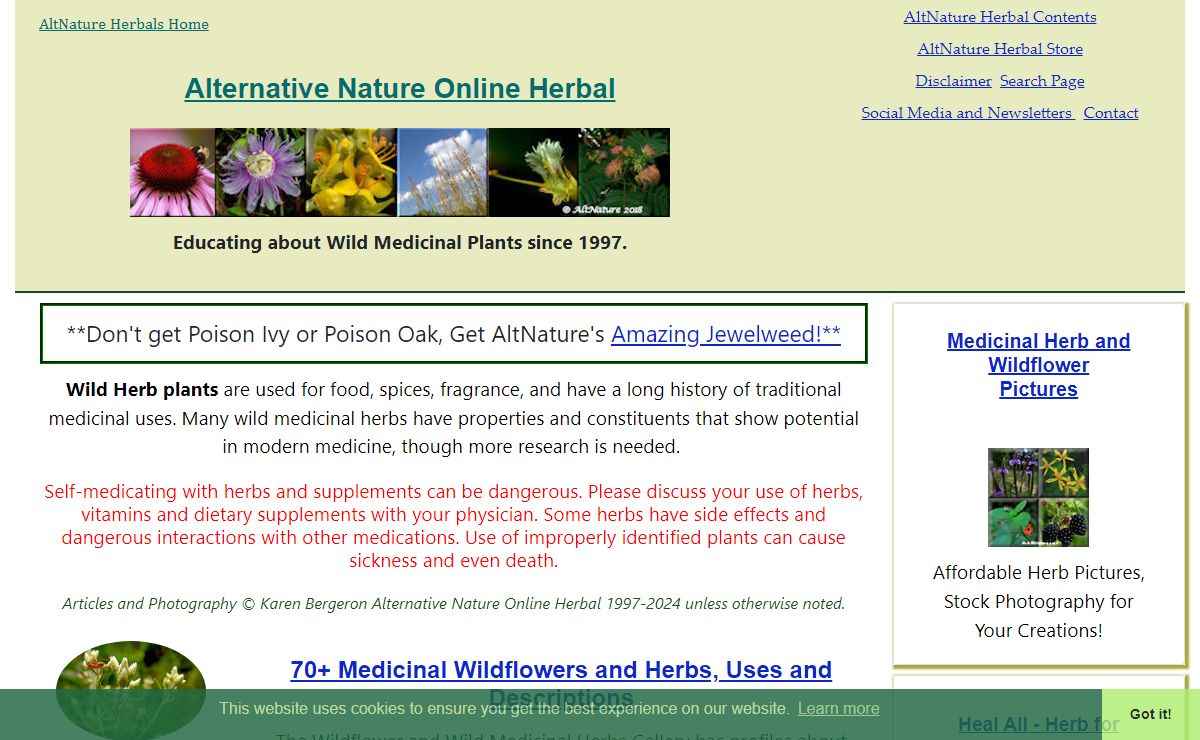1200x740 pixels.
Task: Open Social Media and Newsletters link
Action: pos(968,113)
